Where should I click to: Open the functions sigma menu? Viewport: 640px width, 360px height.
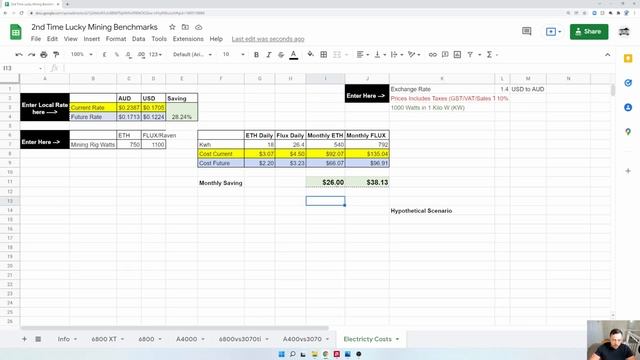489,55
